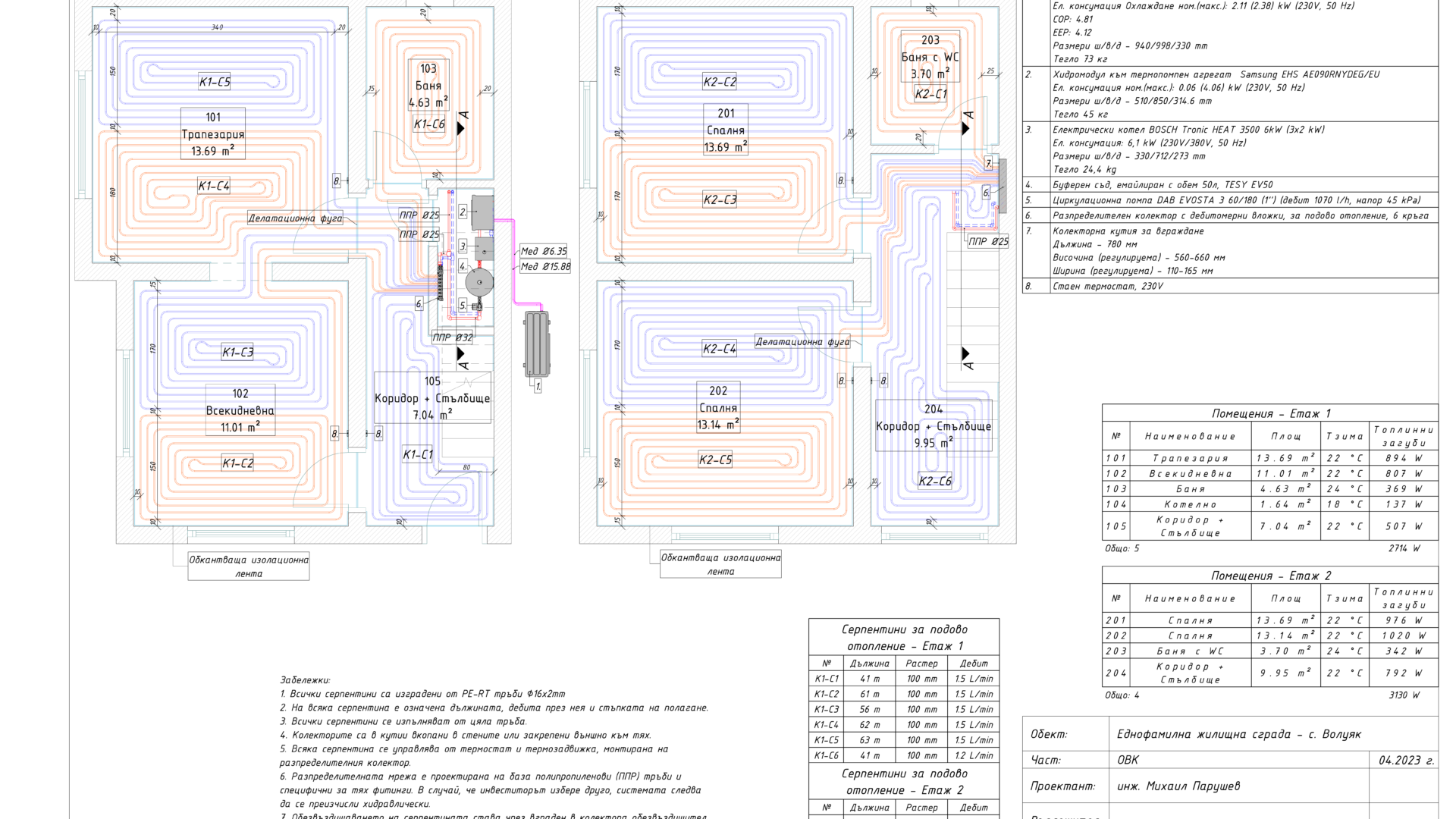
Task: Select the room 103 Баня label
Action: pos(428,86)
